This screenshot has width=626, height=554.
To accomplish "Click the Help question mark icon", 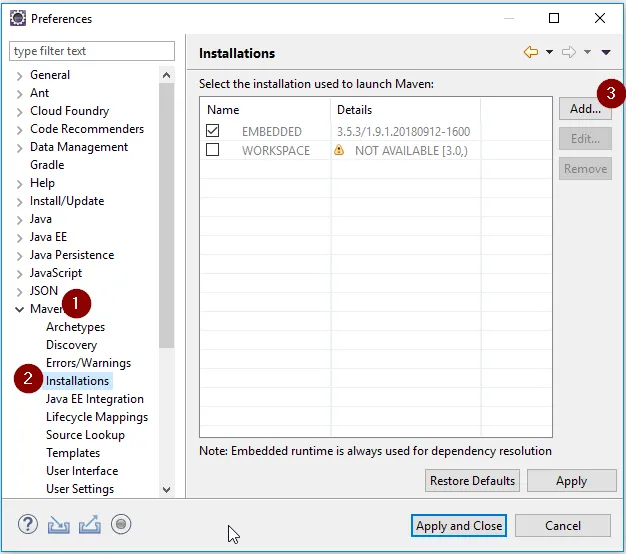I will (x=28, y=525).
